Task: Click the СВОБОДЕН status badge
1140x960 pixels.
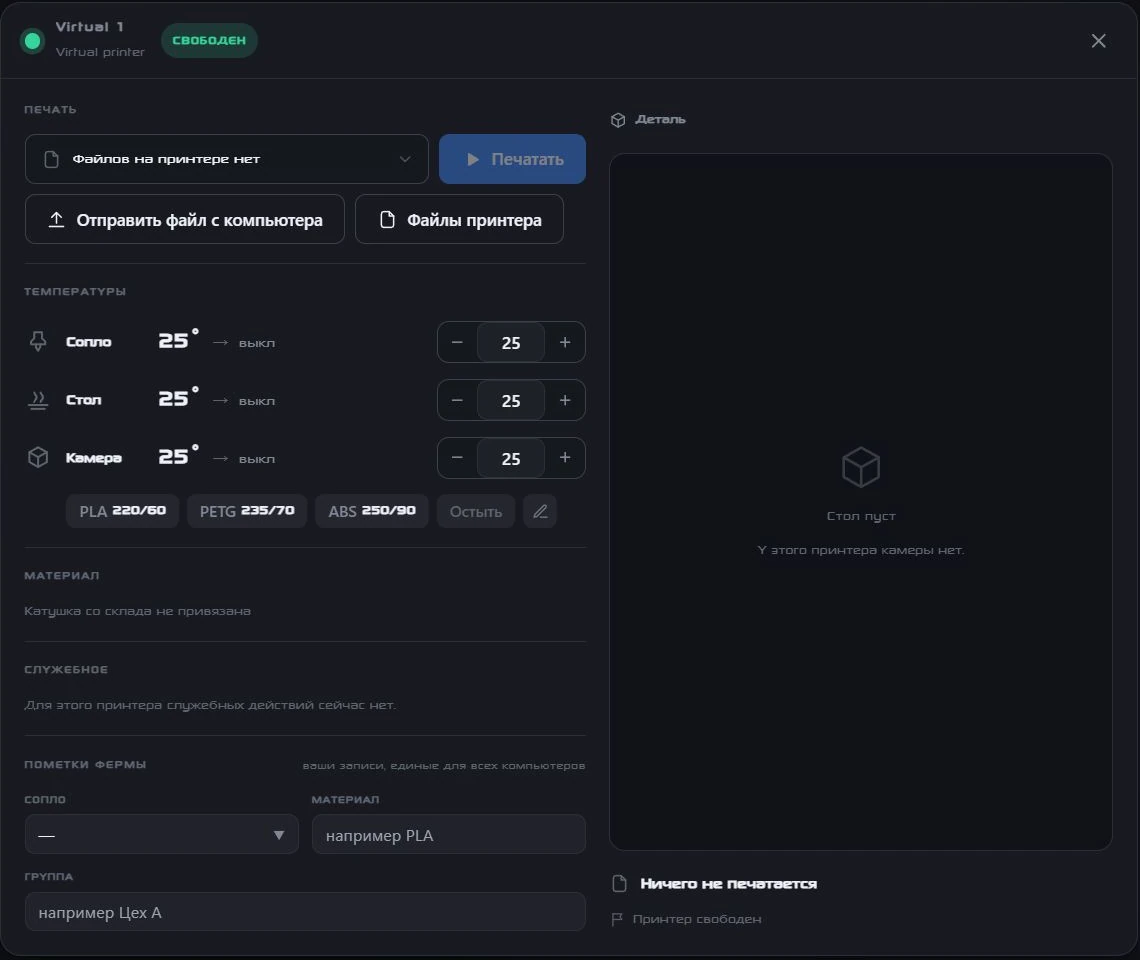Action: click(209, 41)
